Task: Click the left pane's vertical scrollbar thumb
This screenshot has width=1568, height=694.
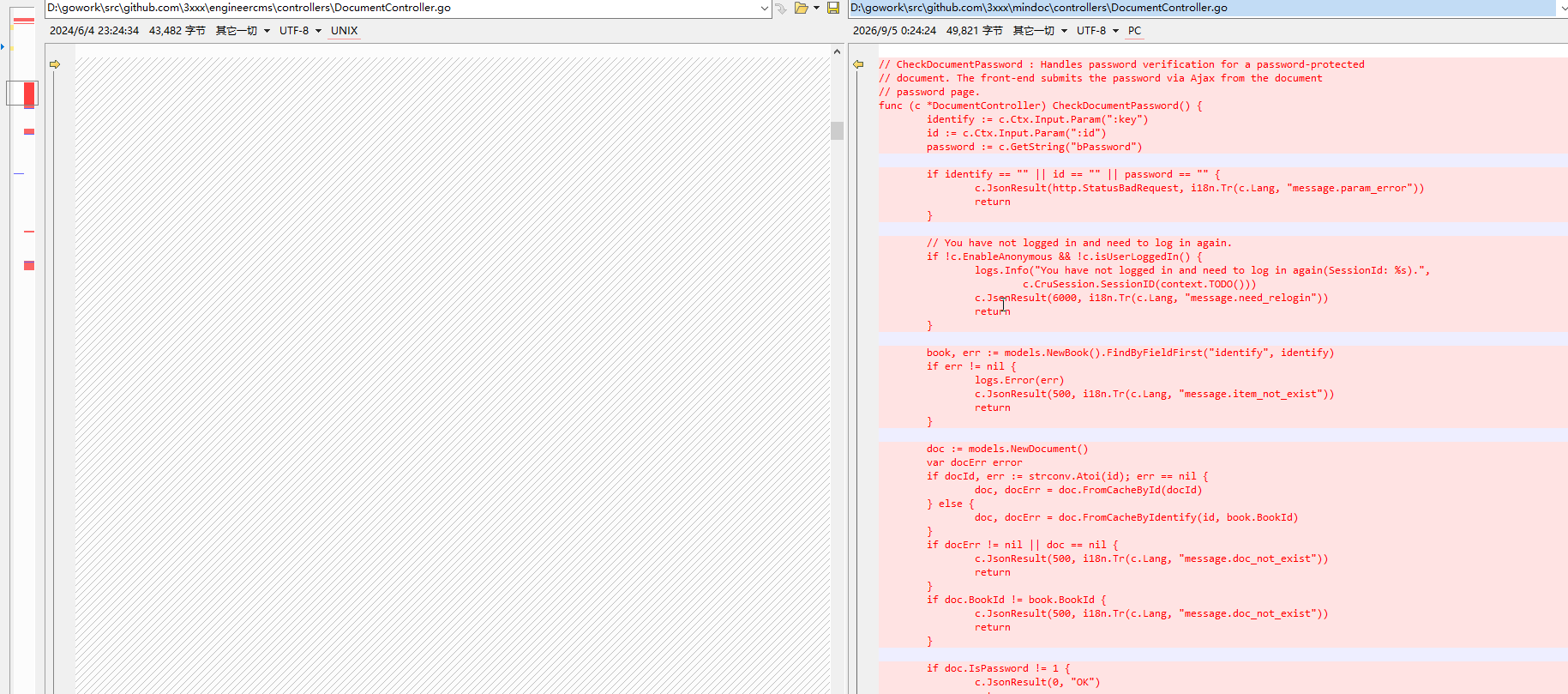Action: click(x=837, y=130)
